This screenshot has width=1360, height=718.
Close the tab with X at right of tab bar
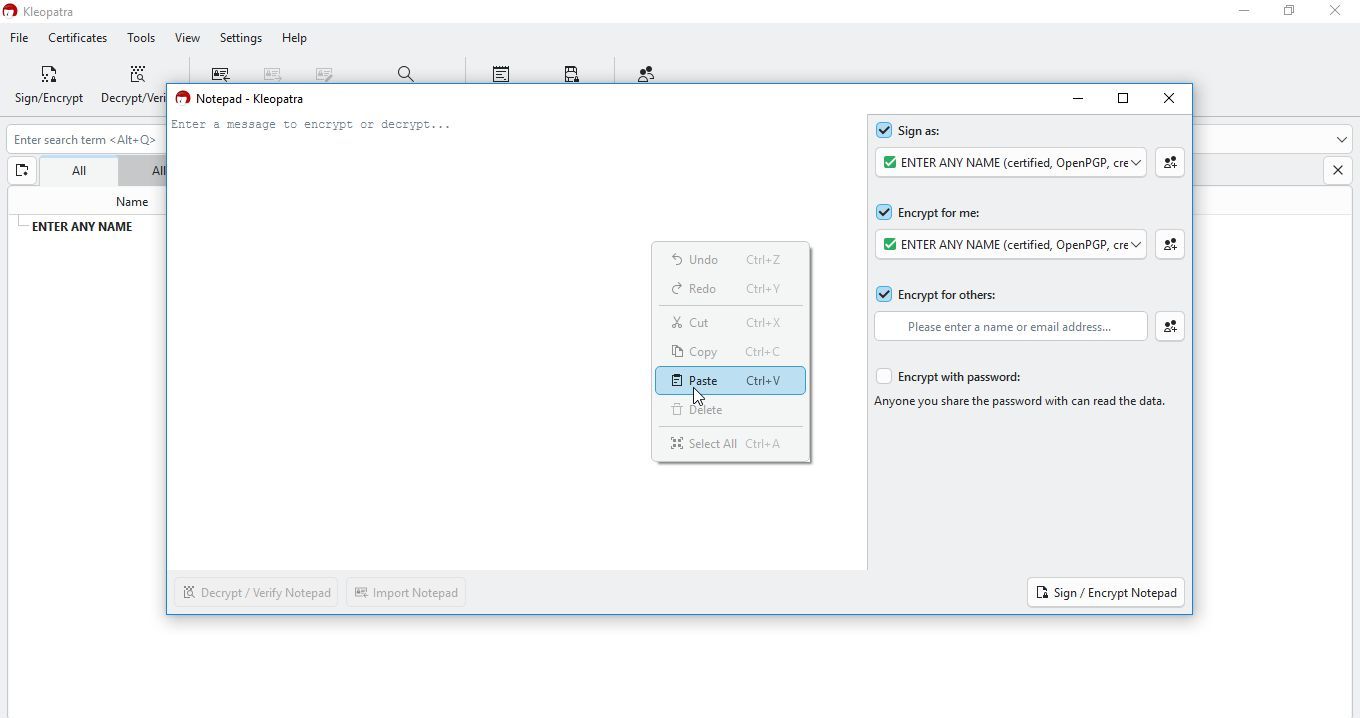(x=1338, y=171)
